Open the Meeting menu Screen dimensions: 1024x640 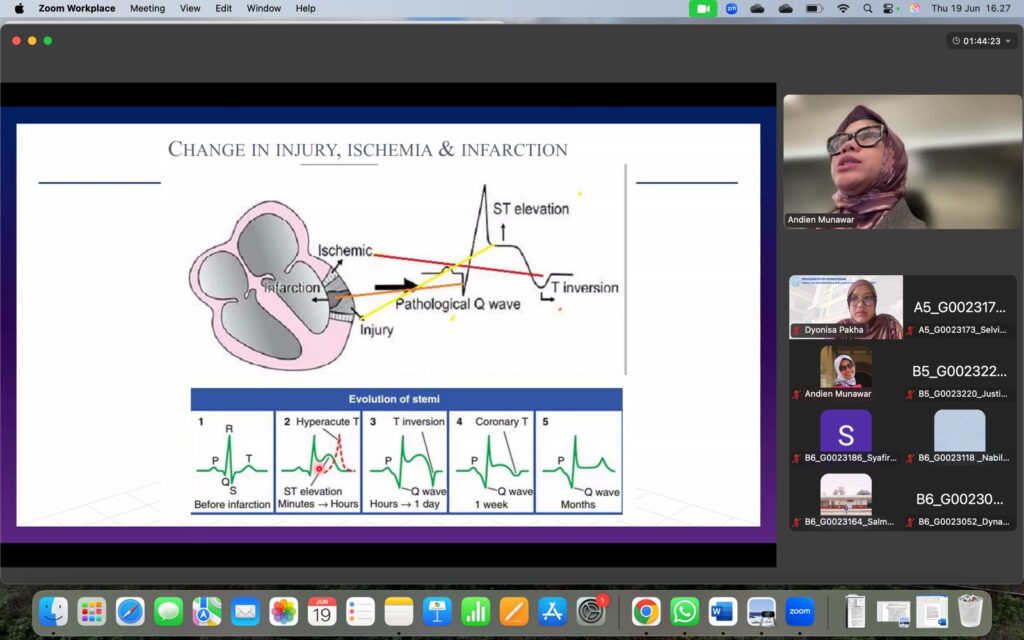click(147, 8)
